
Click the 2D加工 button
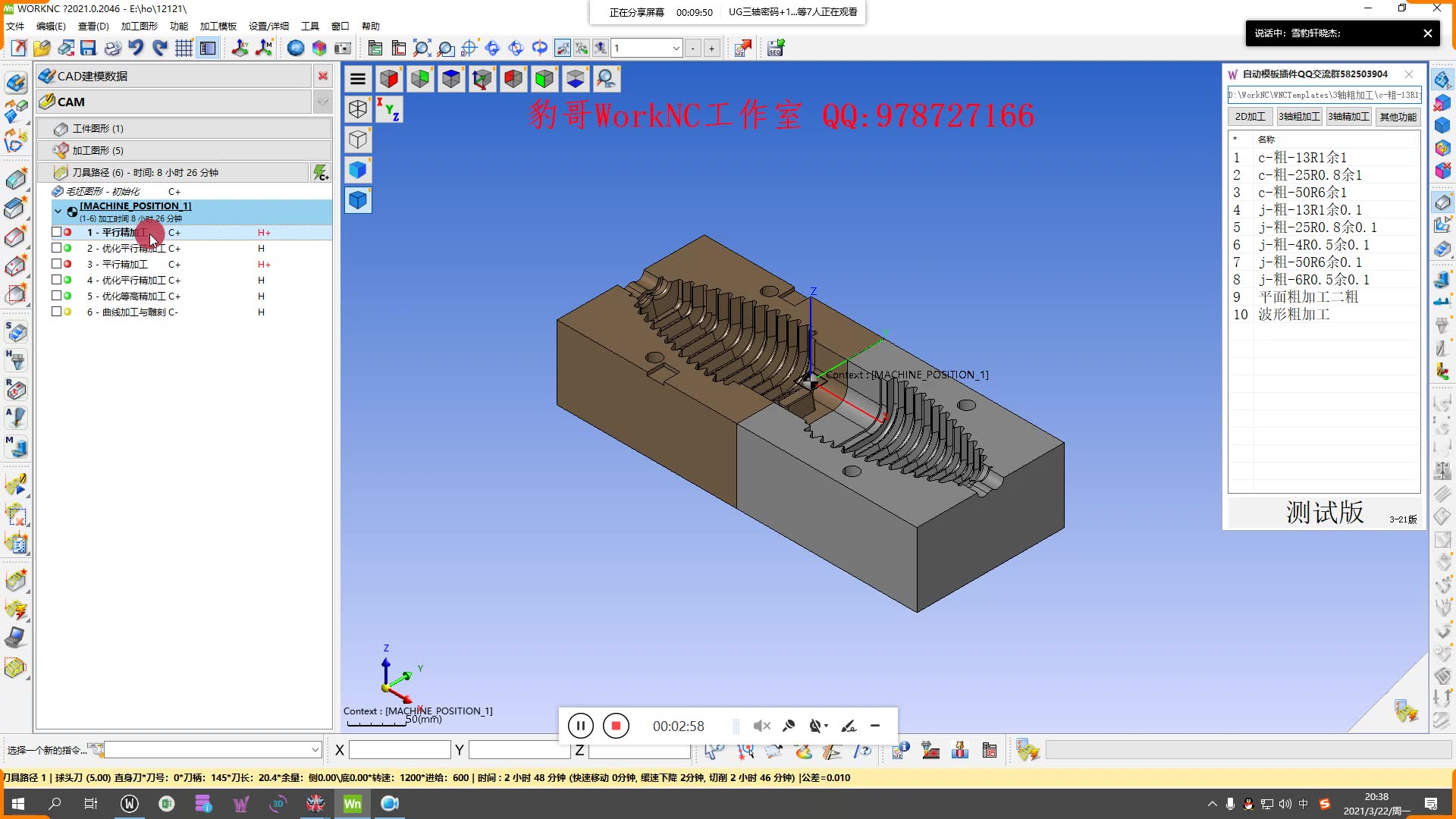(x=1250, y=117)
